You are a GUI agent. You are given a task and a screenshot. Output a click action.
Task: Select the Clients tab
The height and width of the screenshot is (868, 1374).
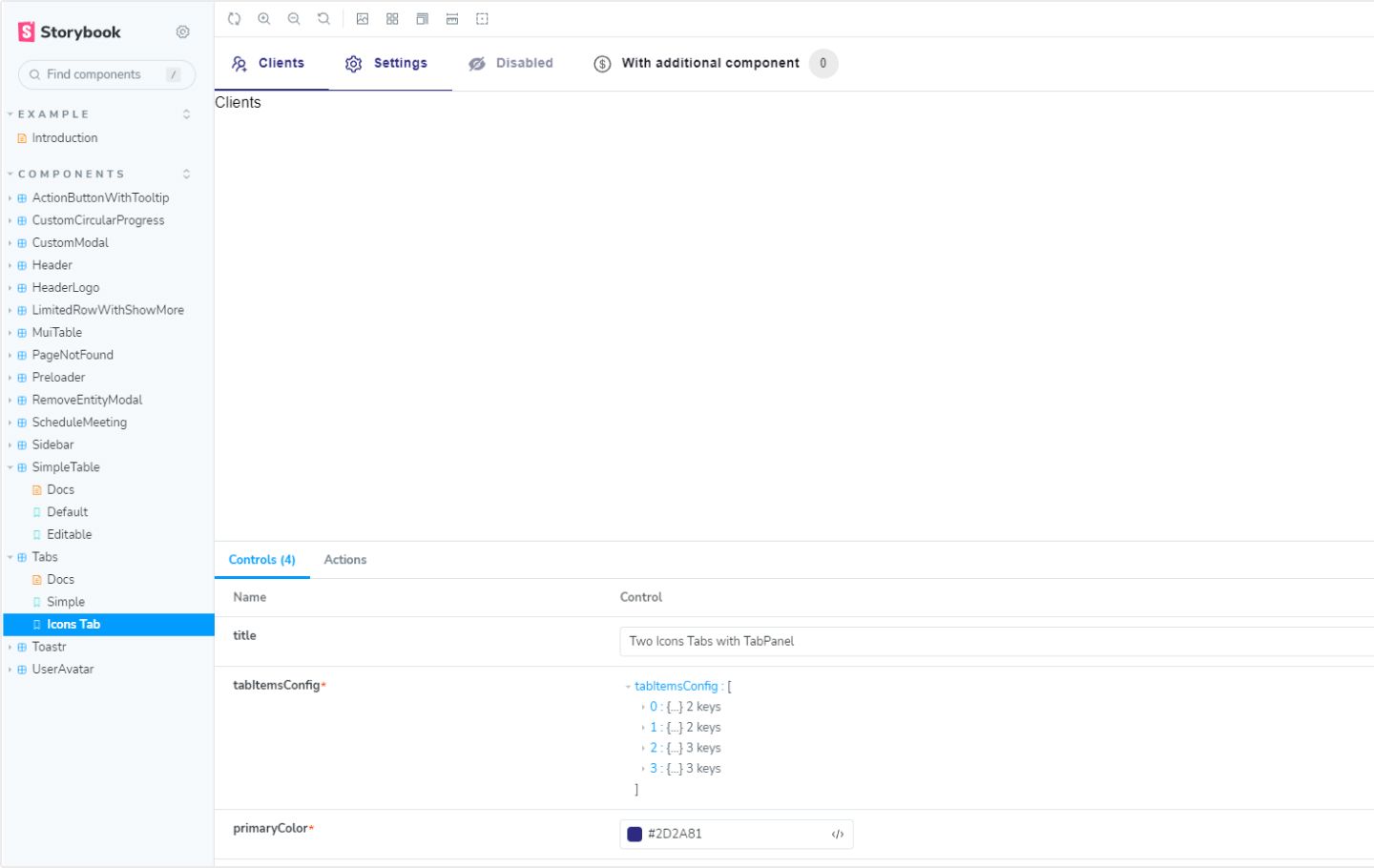point(271,64)
